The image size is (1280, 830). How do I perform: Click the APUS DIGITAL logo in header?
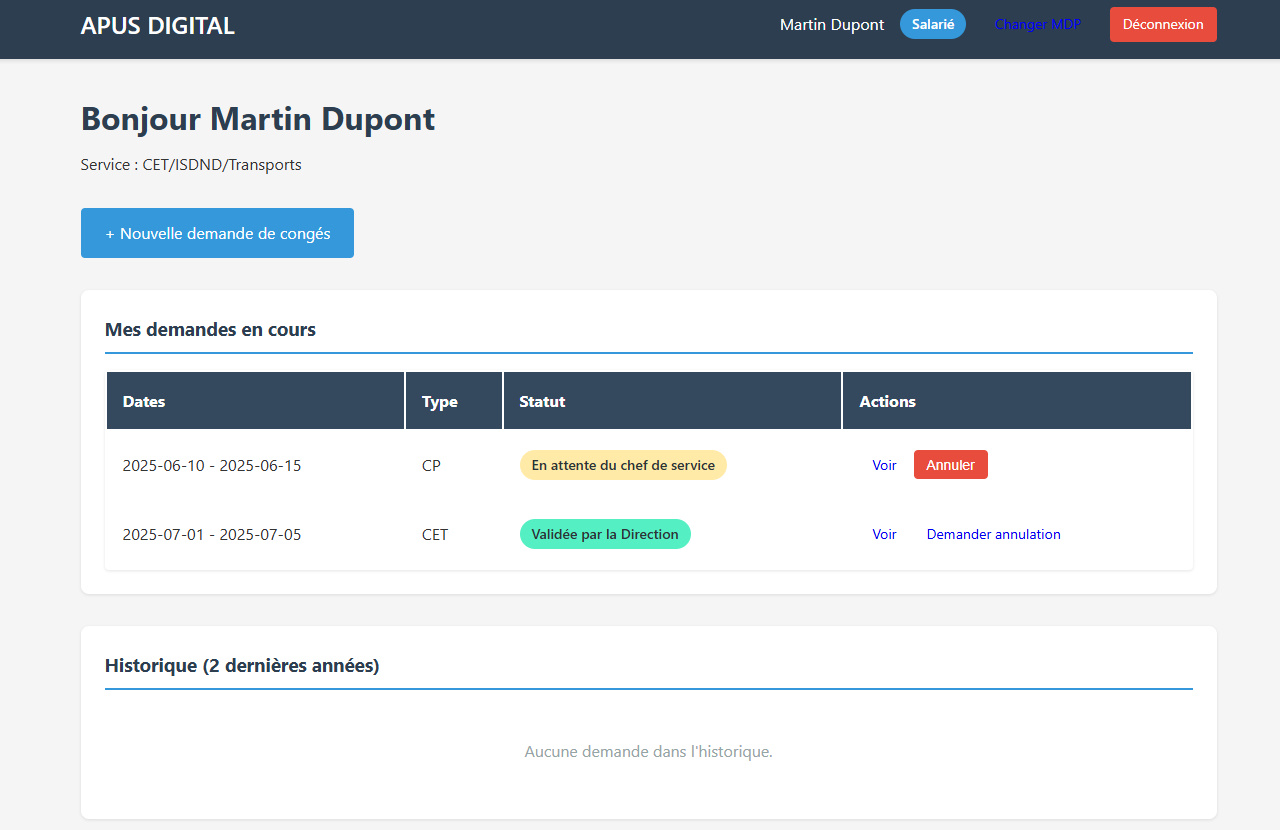(157, 26)
